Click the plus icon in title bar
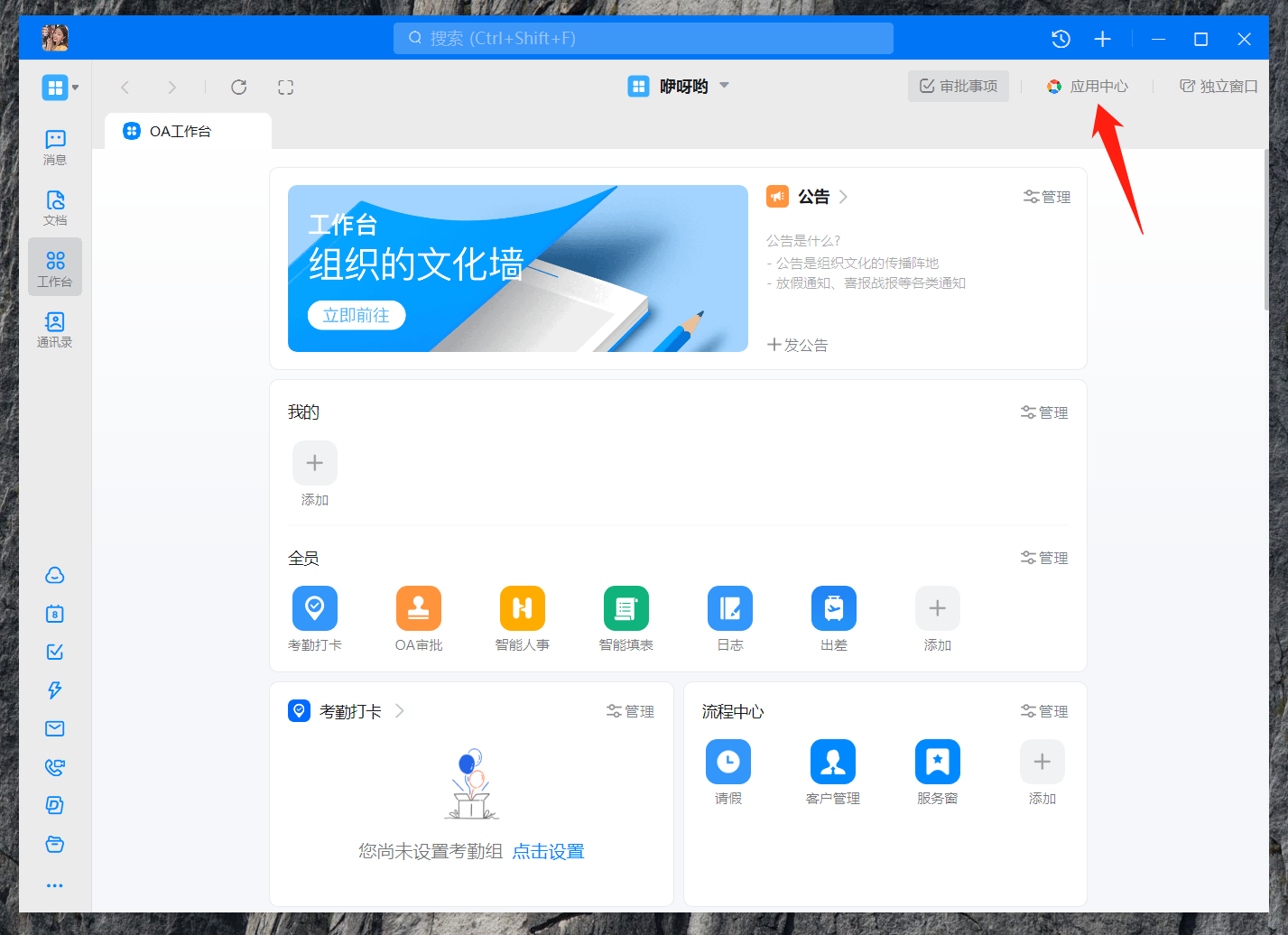 click(1102, 39)
